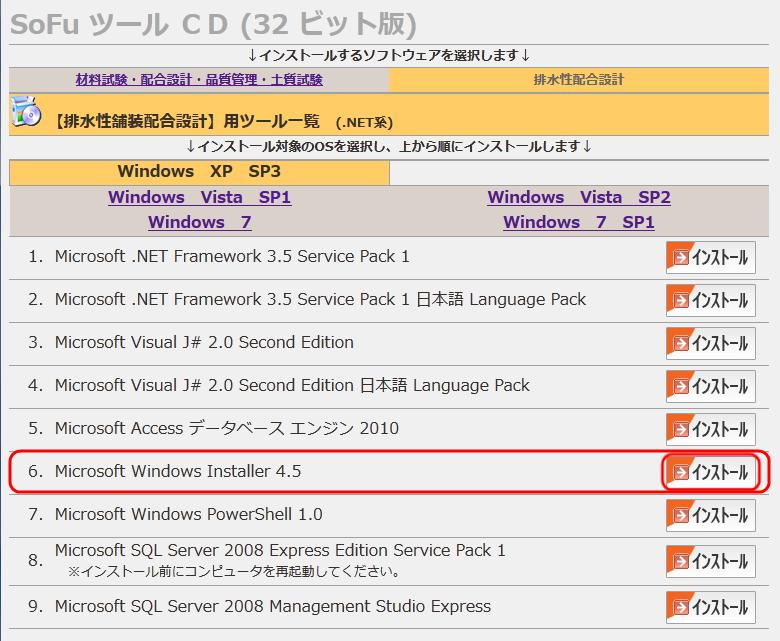Select the 排水性配合設計 tab
Image resolution: width=780 pixels, height=641 pixels.
(x=579, y=80)
